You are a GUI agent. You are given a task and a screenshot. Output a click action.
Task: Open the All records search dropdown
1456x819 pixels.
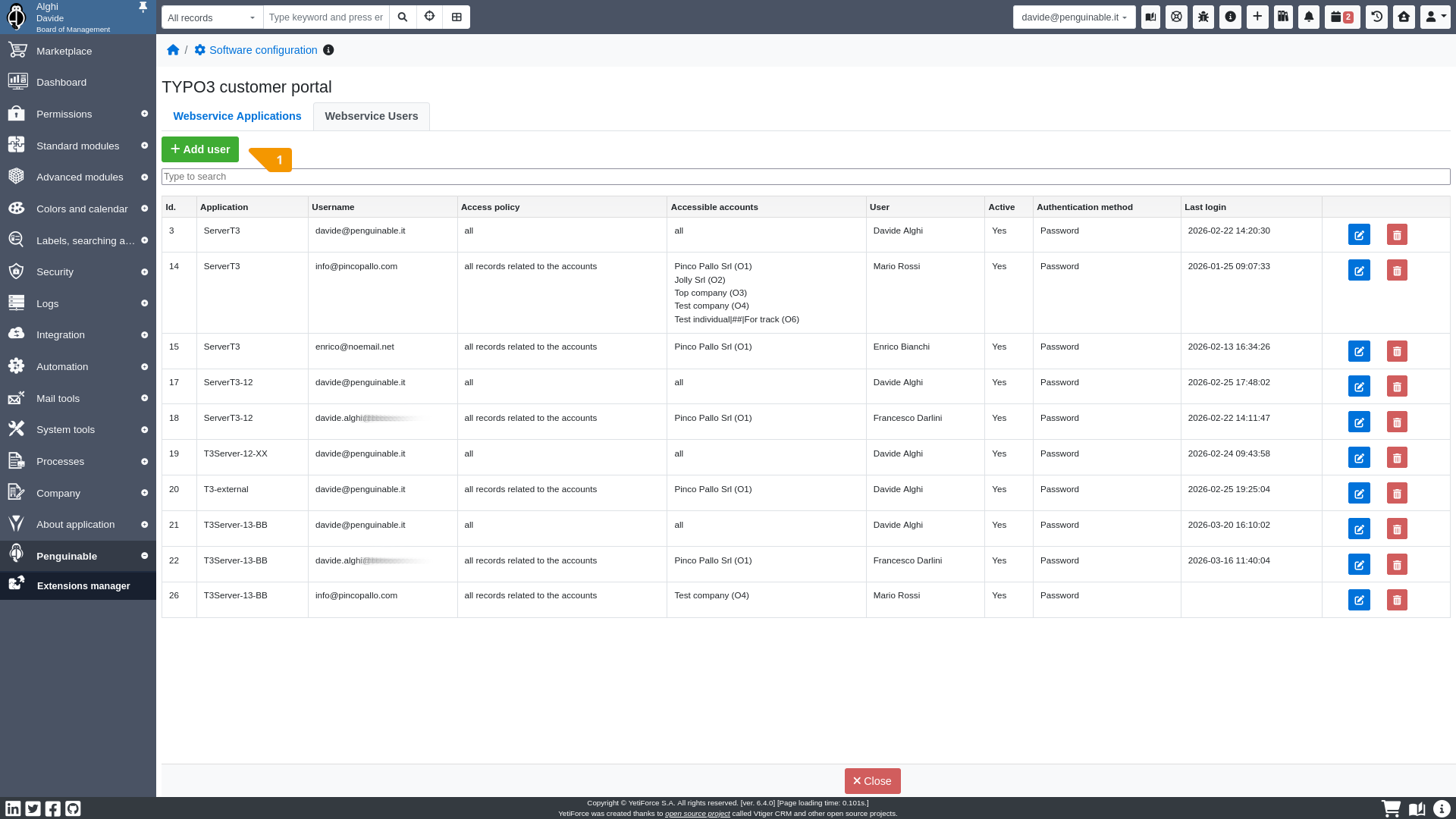(x=212, y=17)
